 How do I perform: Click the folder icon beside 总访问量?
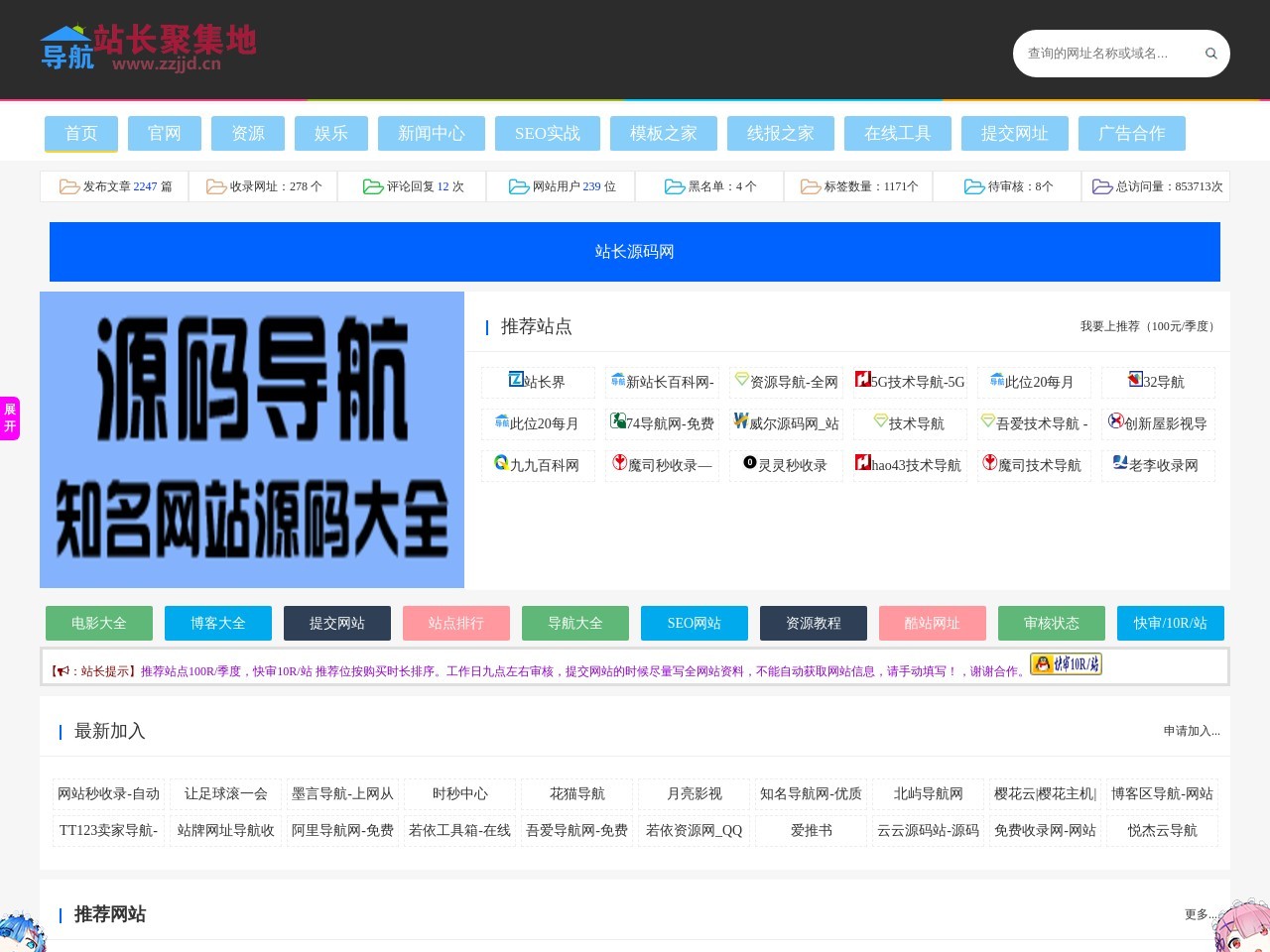click(1102, 186)
